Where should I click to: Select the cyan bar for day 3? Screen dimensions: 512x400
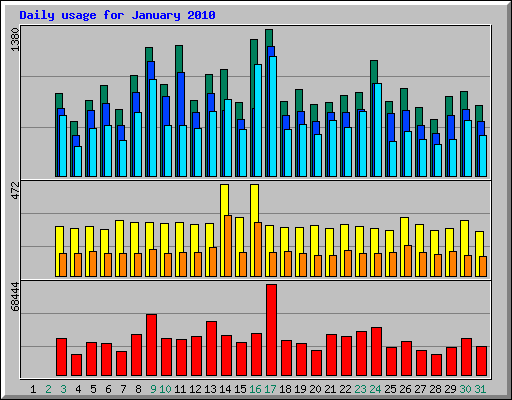(63, 146)
